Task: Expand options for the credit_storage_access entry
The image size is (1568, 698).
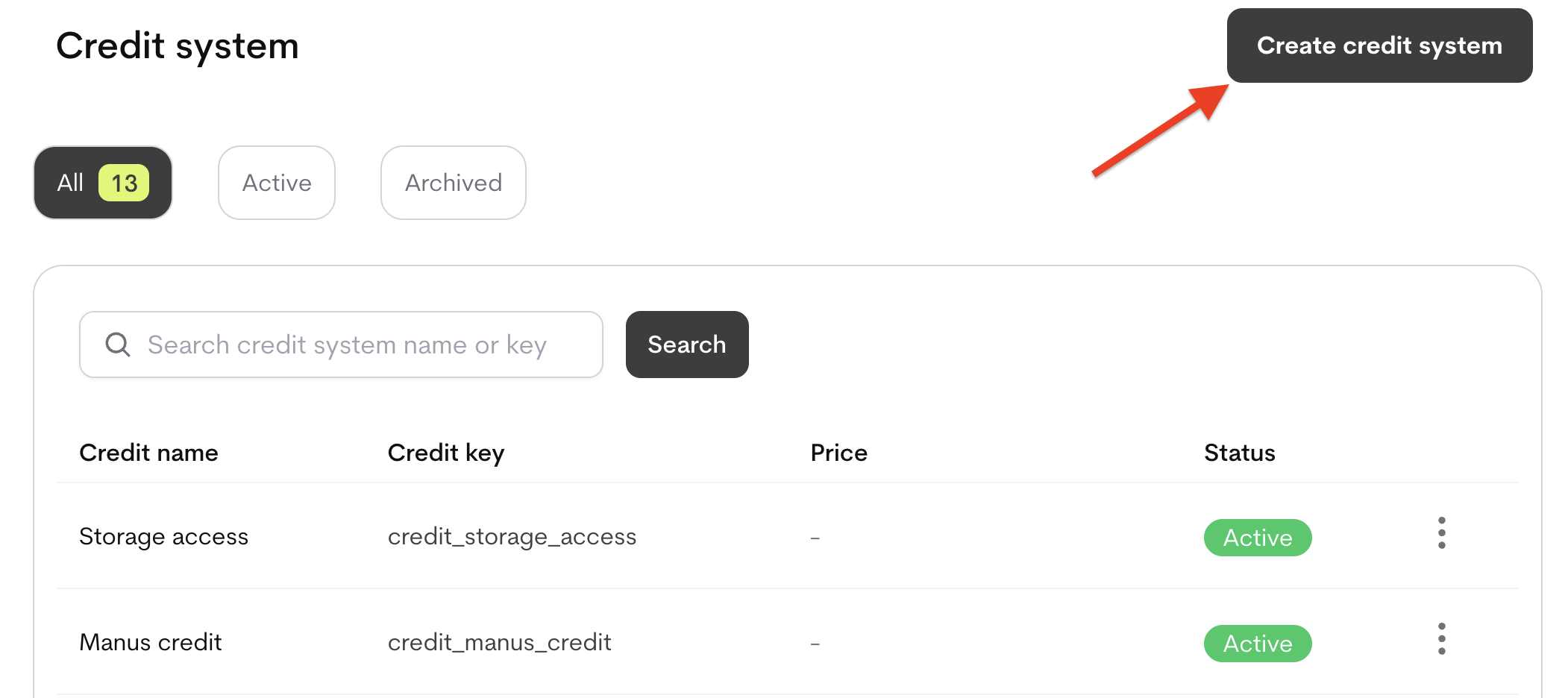Action: pyautogui.click(x=1441, y=534)
